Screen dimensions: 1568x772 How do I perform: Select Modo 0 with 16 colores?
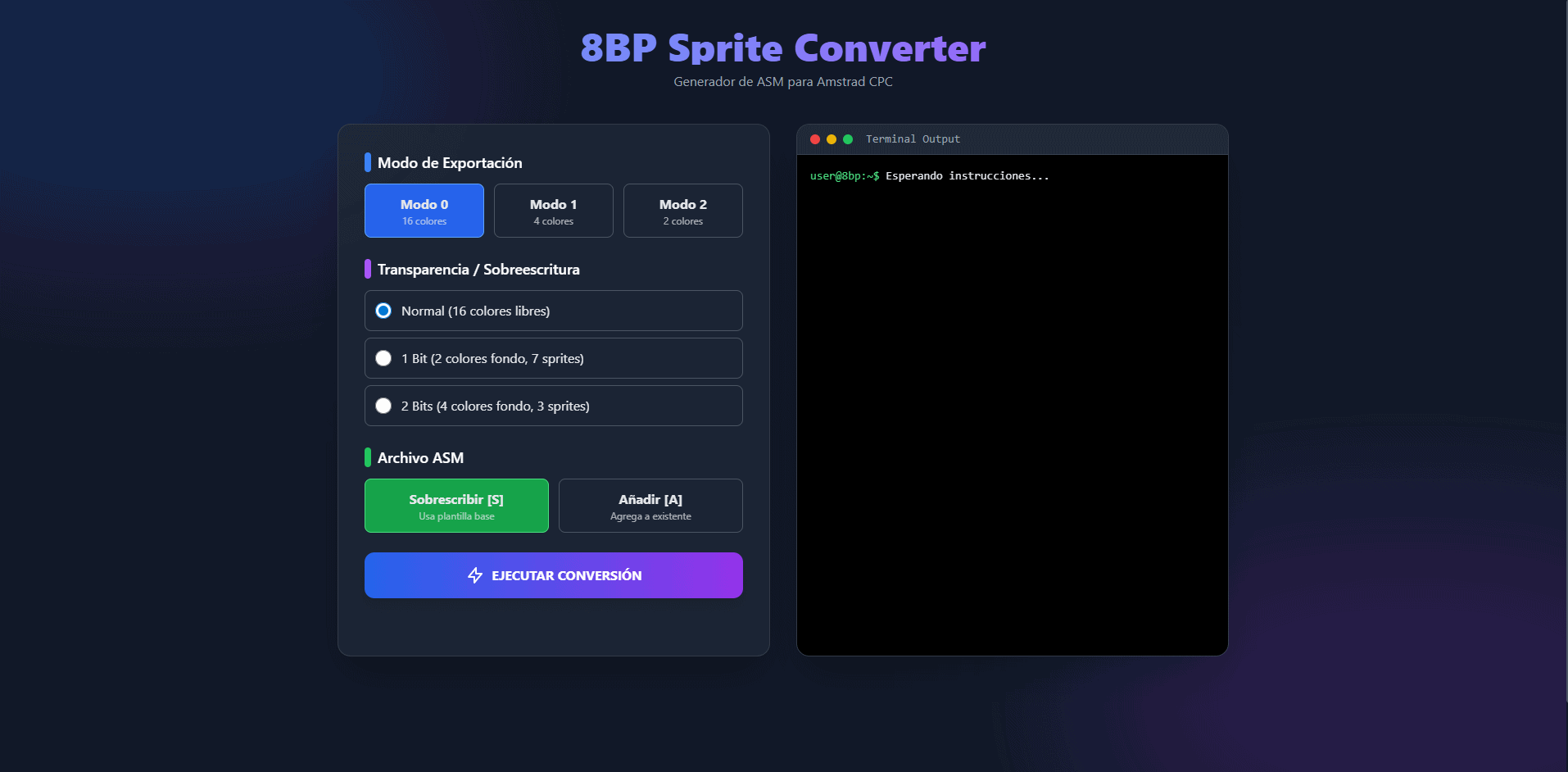(x=424, y=211)
